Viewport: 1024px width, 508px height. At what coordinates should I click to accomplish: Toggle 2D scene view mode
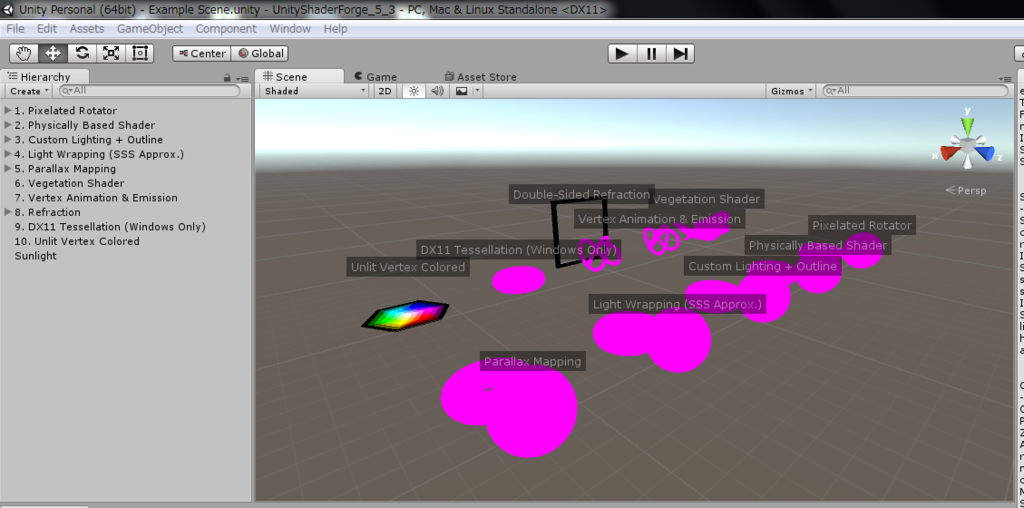point(385,91)
